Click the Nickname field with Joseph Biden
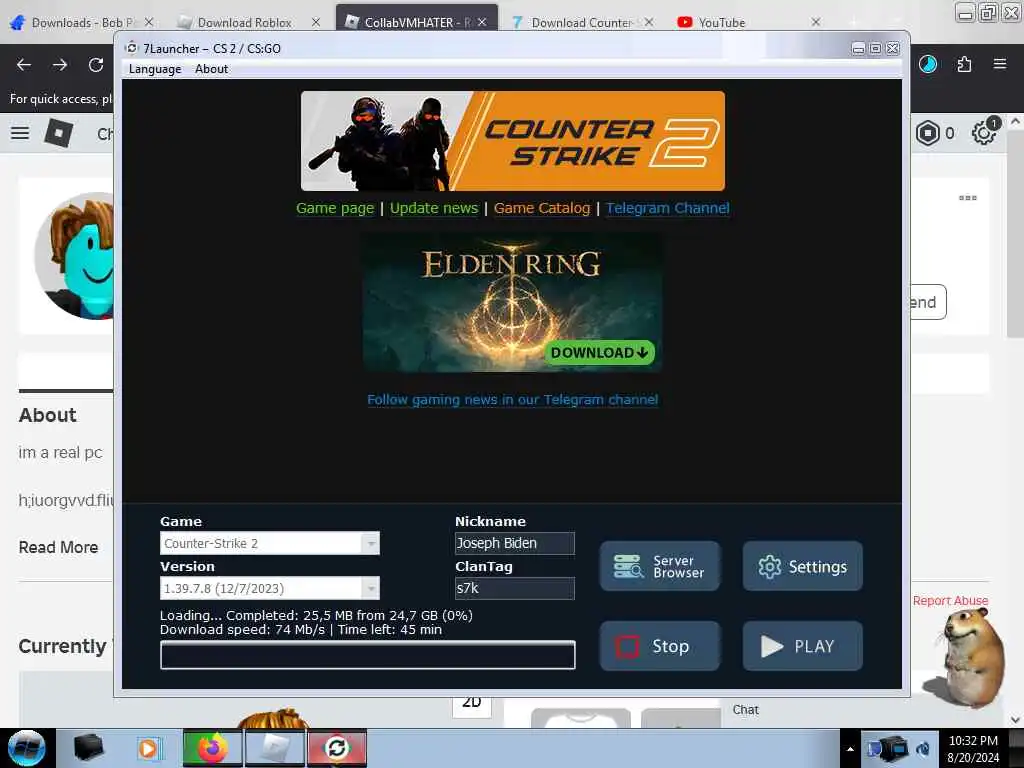 [x=515, y=543]
